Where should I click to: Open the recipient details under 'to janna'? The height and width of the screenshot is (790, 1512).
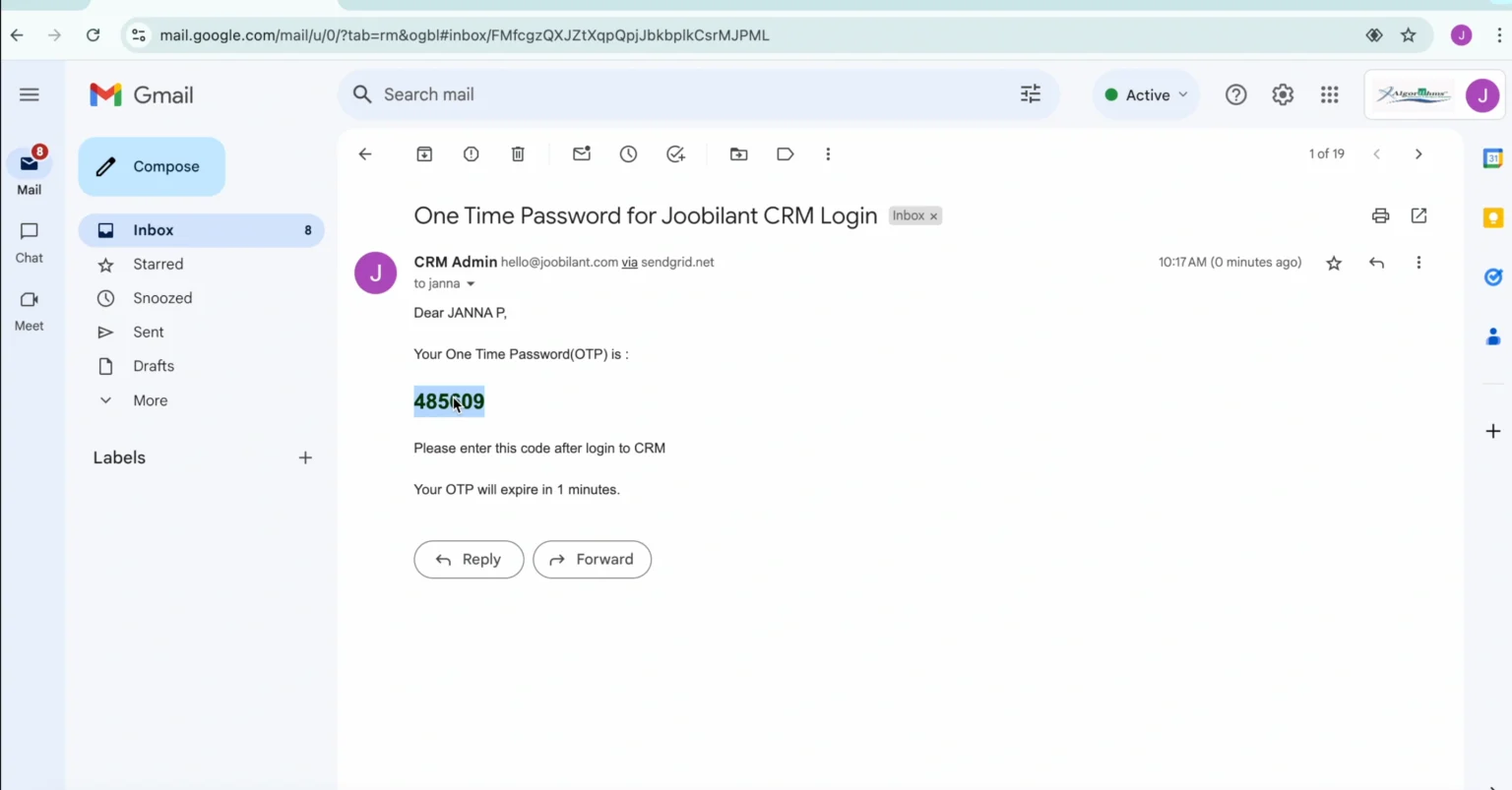pos(471,283)
